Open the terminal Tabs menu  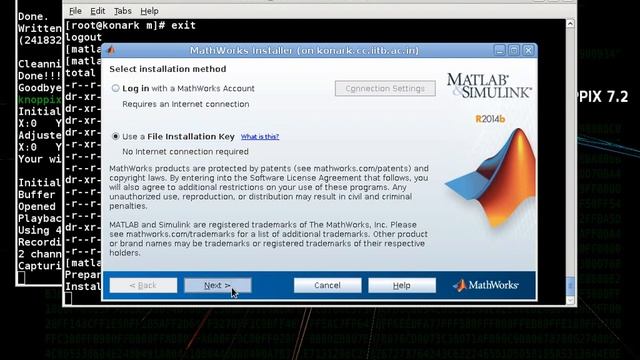click(x=122, y=11)
